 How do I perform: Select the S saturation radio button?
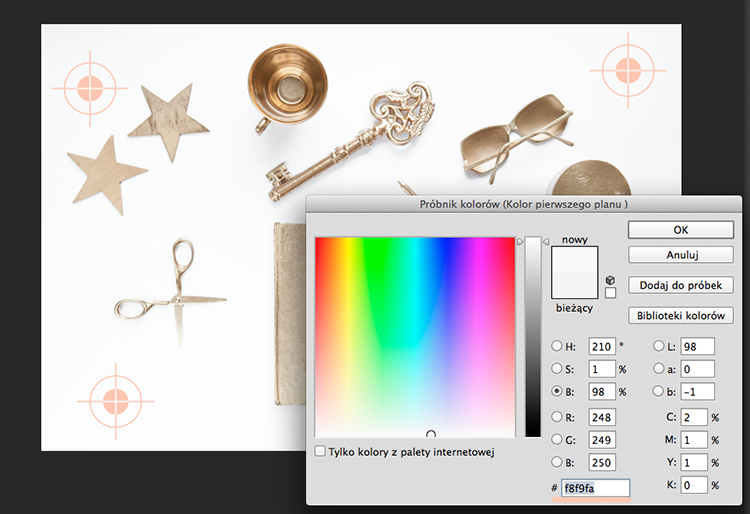tap(556, 368)
